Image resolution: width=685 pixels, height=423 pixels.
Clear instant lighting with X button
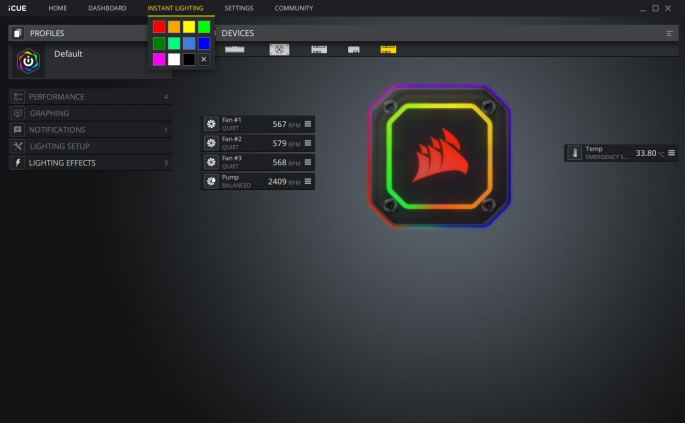(x=204, y=59)
